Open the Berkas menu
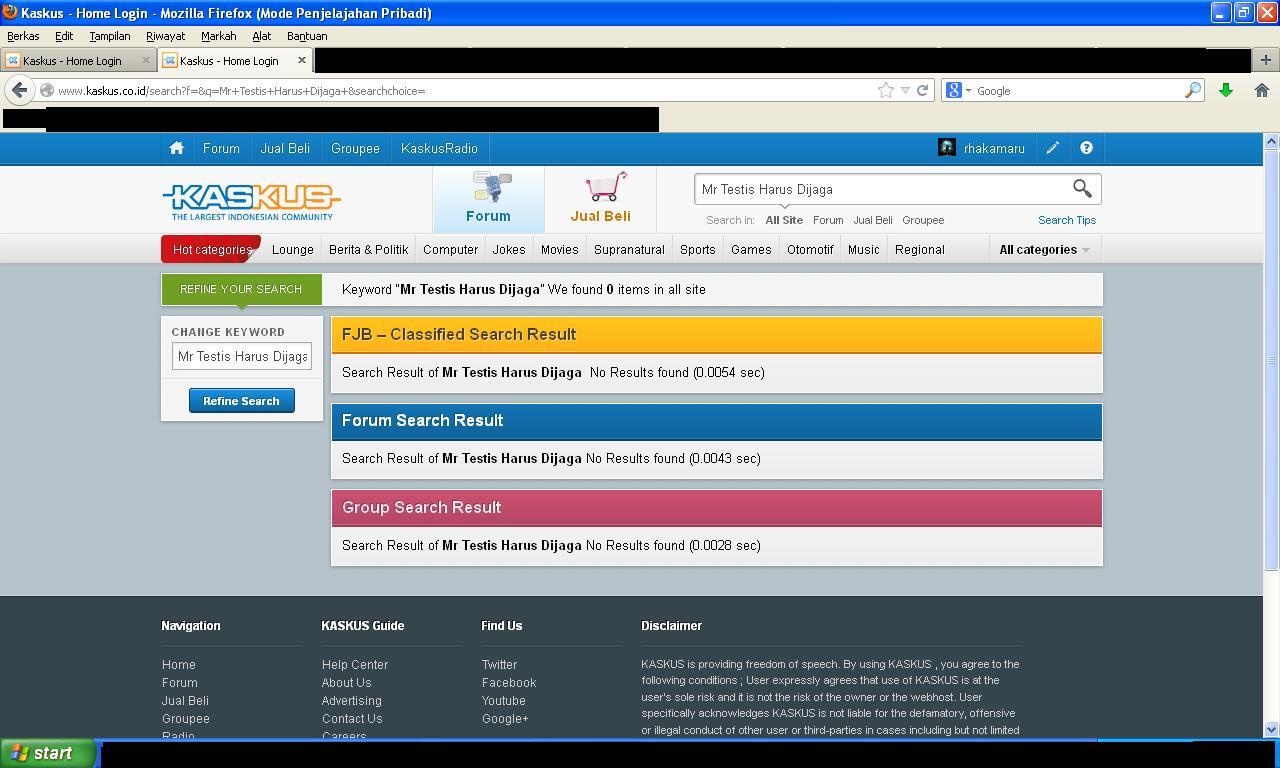The height and width of the screenshot is (768, 1280). pos(23,36)
